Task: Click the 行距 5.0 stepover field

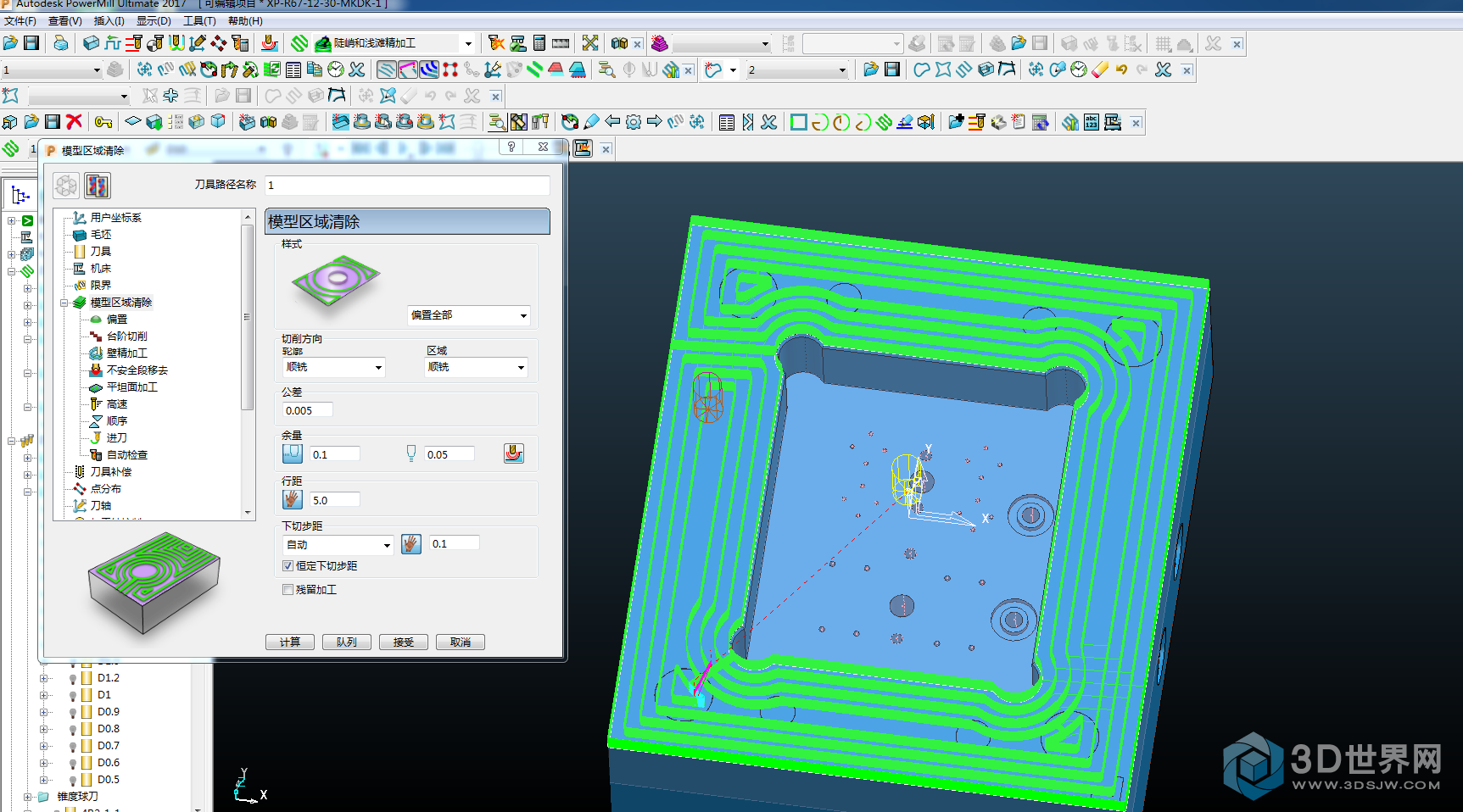Action: 335,500
